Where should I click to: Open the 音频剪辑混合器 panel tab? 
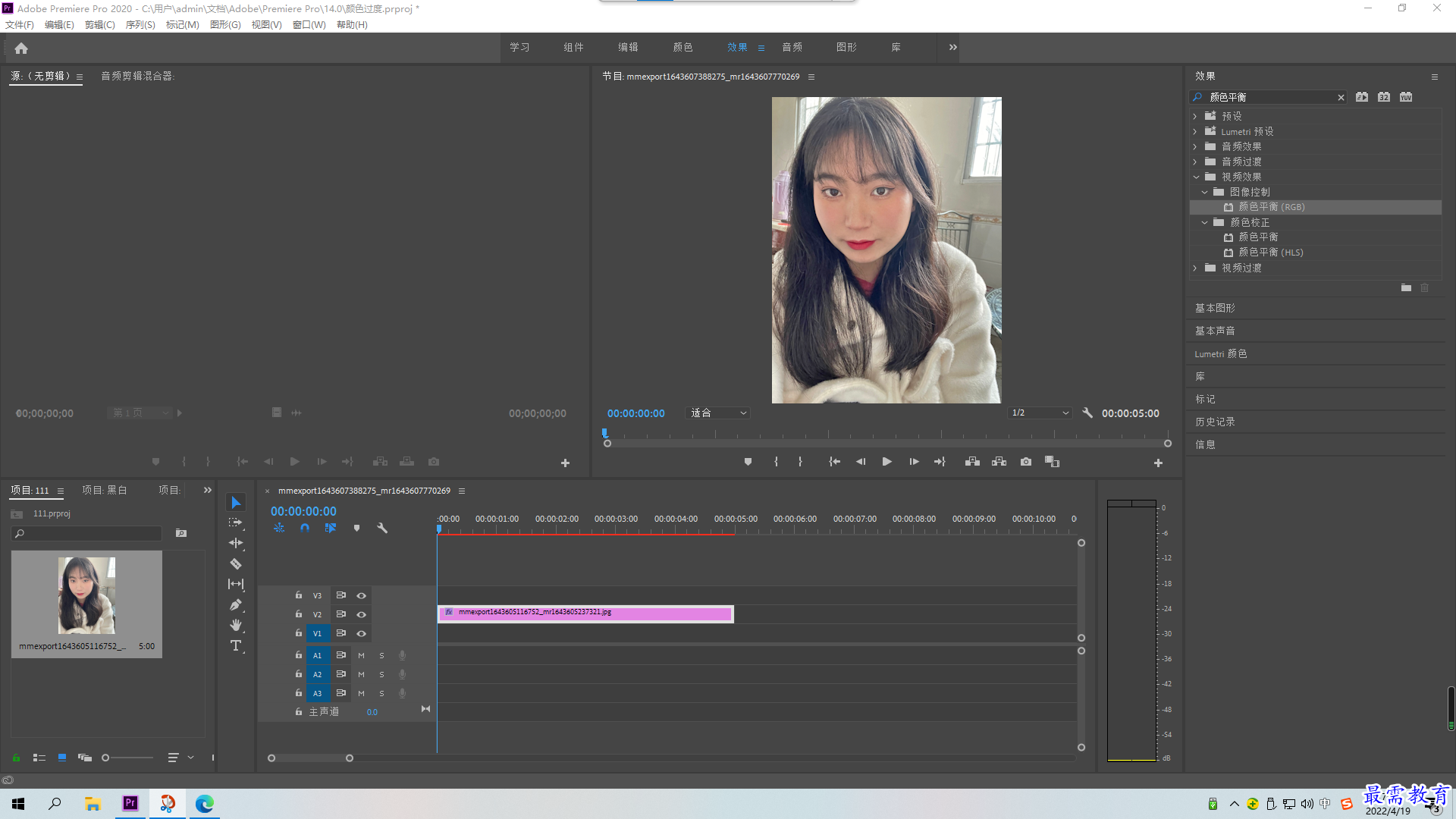[x=137, y=76]
